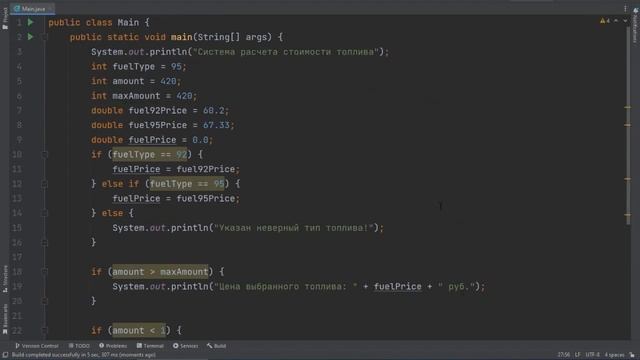This screenshot has height=360, width=640.
Task: Jump to previous highlighted error with up arrow
Action: 616,20
